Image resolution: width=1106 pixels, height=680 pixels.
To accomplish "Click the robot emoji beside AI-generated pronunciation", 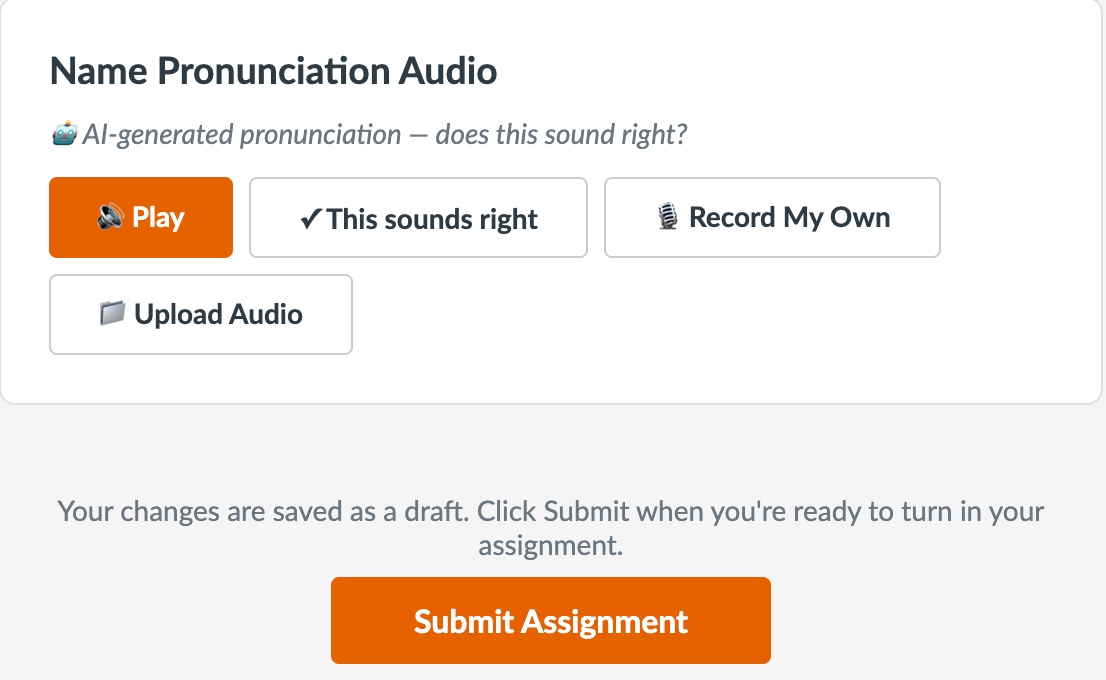I will pyautogui.click(x=64, y=133).
